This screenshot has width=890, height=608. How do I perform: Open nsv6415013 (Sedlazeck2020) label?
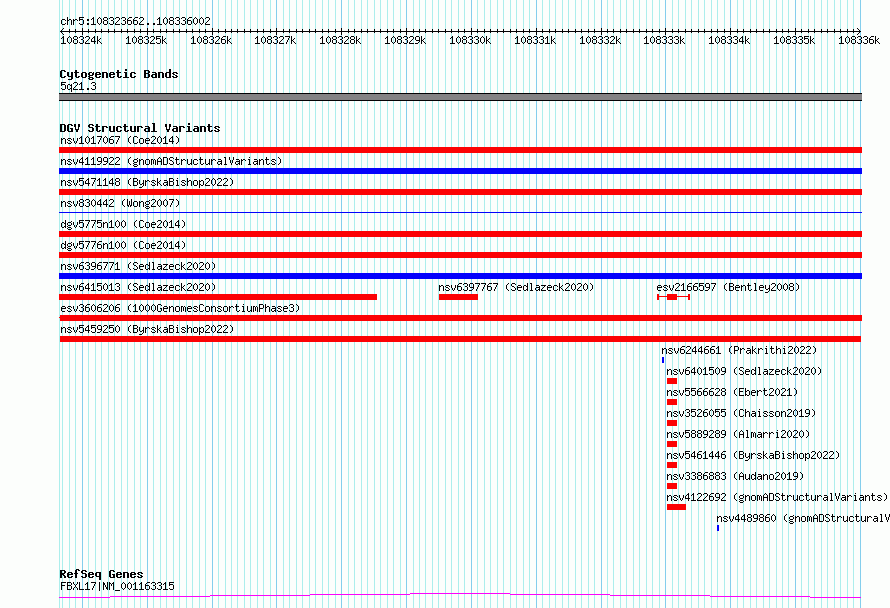138,287
